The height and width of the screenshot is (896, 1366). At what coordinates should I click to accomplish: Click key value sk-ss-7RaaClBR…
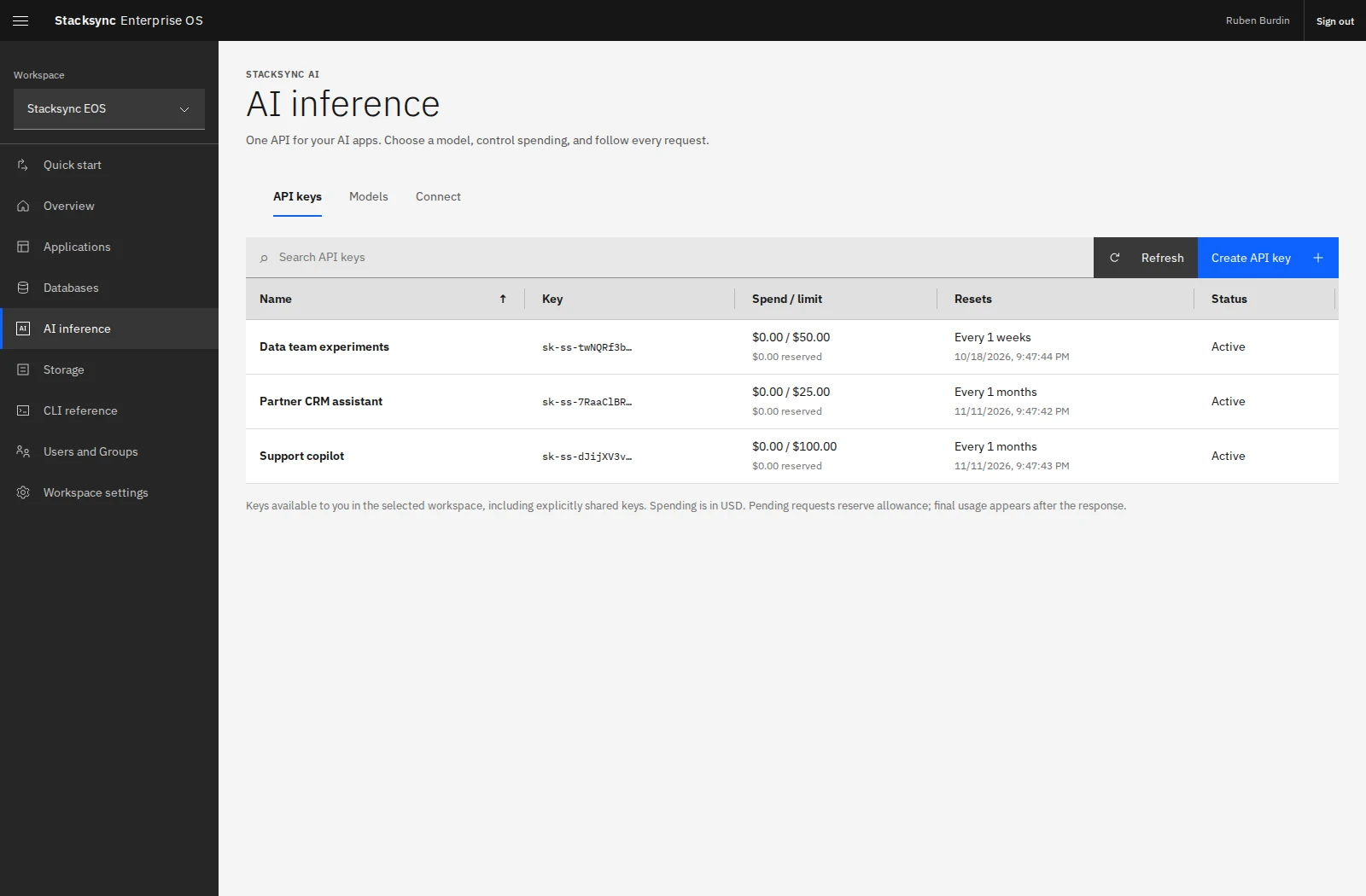(x=587, y=402)
